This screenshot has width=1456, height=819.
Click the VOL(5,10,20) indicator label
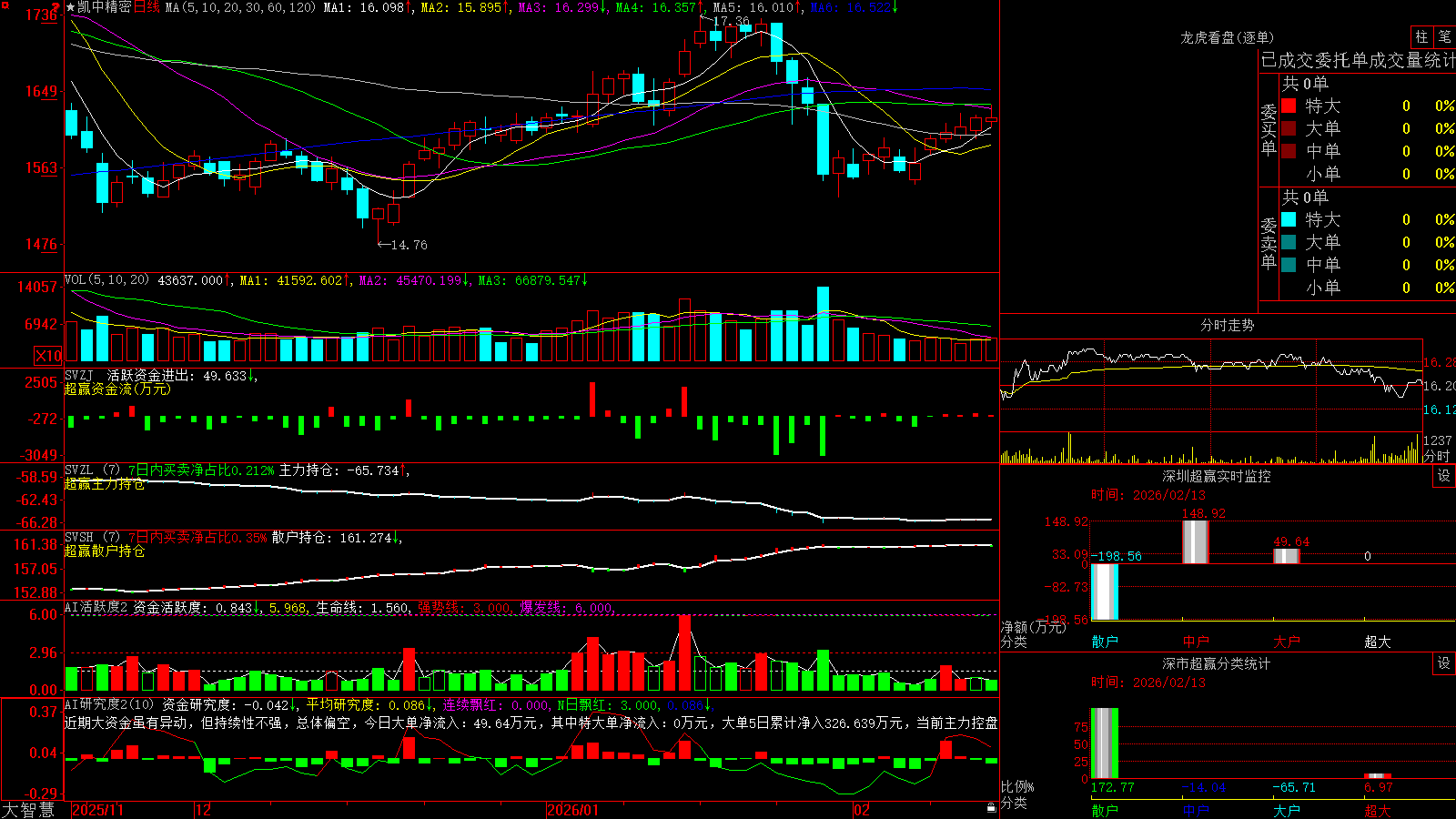pos(106,280)
